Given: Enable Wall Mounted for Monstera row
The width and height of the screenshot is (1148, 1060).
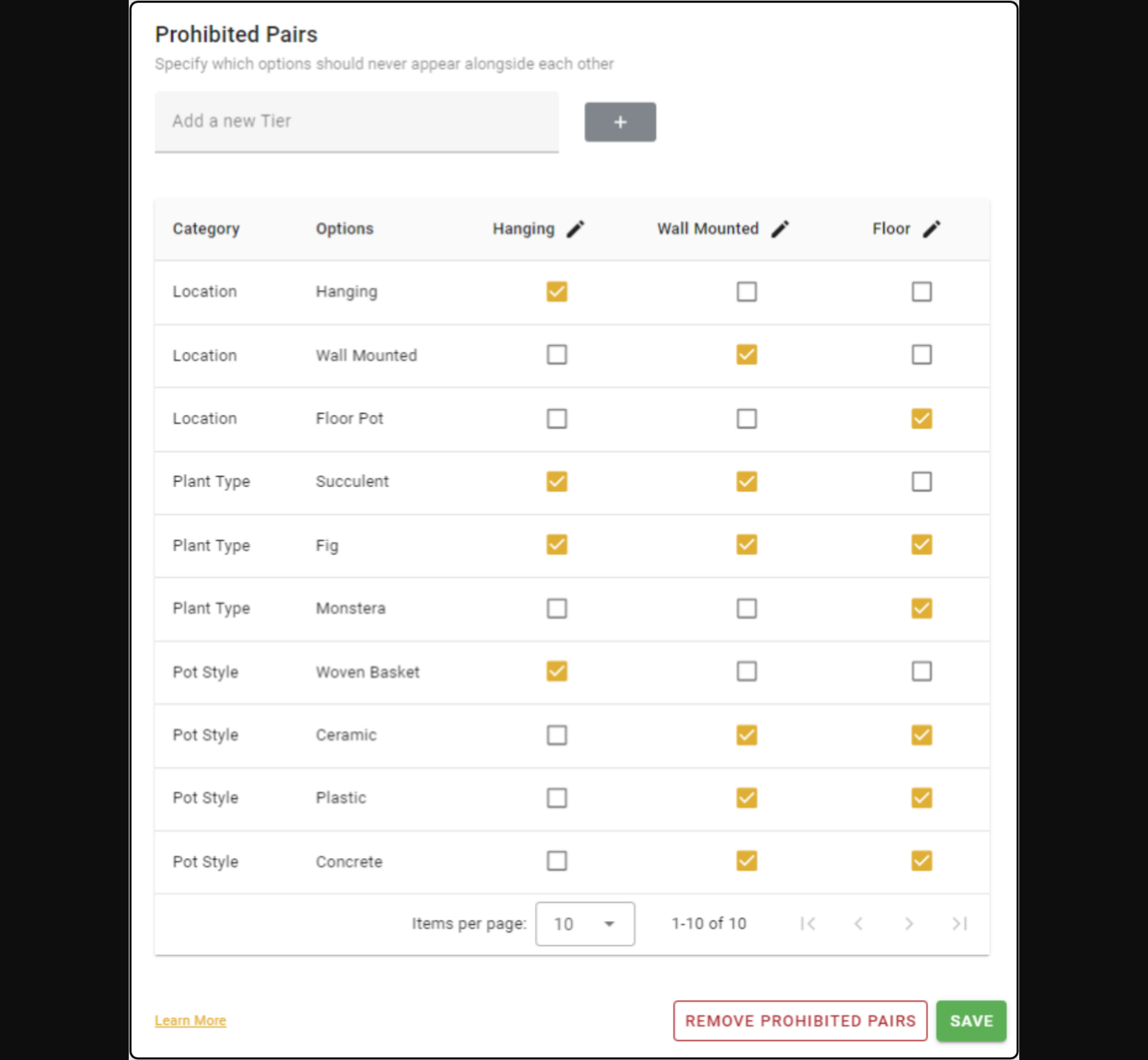Looking at the screenshot, I should point(746,609).
